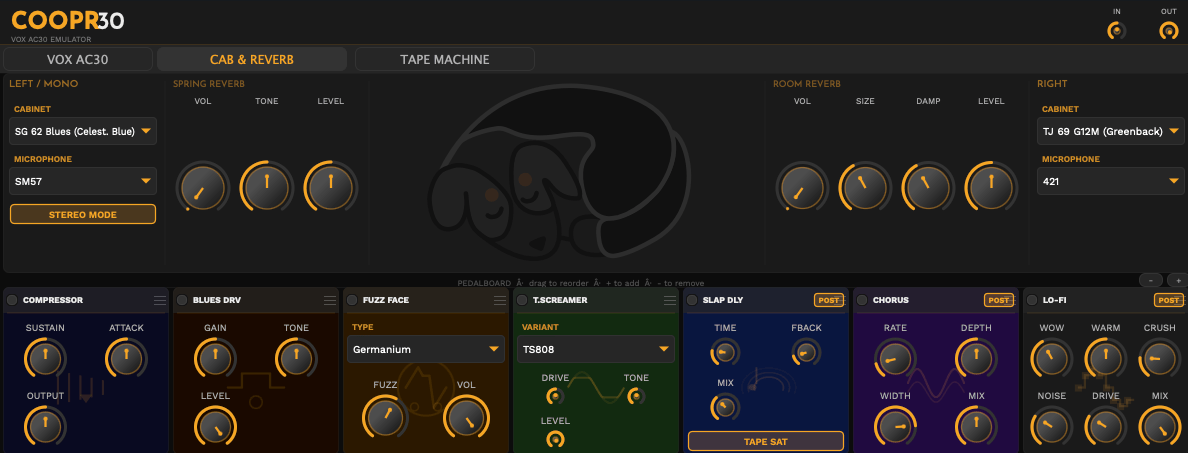Toggle the Chorus pedal power
1188x453 pixels.
coord(861,301)
